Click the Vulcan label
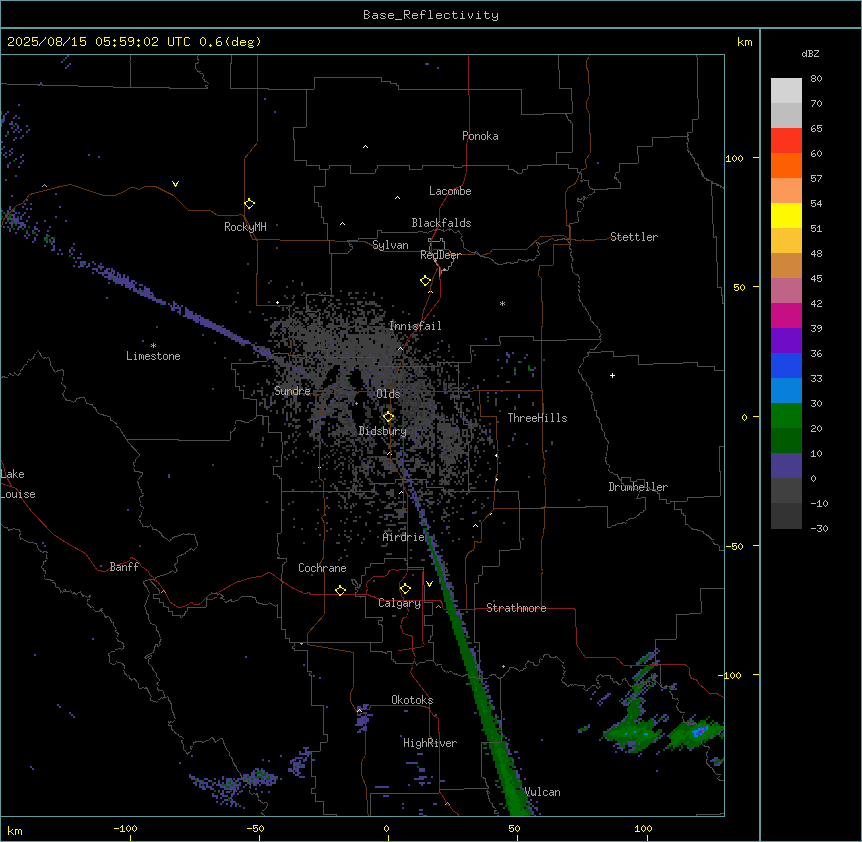The width and height of the screenshot is (862, 842). pos(541,792)
